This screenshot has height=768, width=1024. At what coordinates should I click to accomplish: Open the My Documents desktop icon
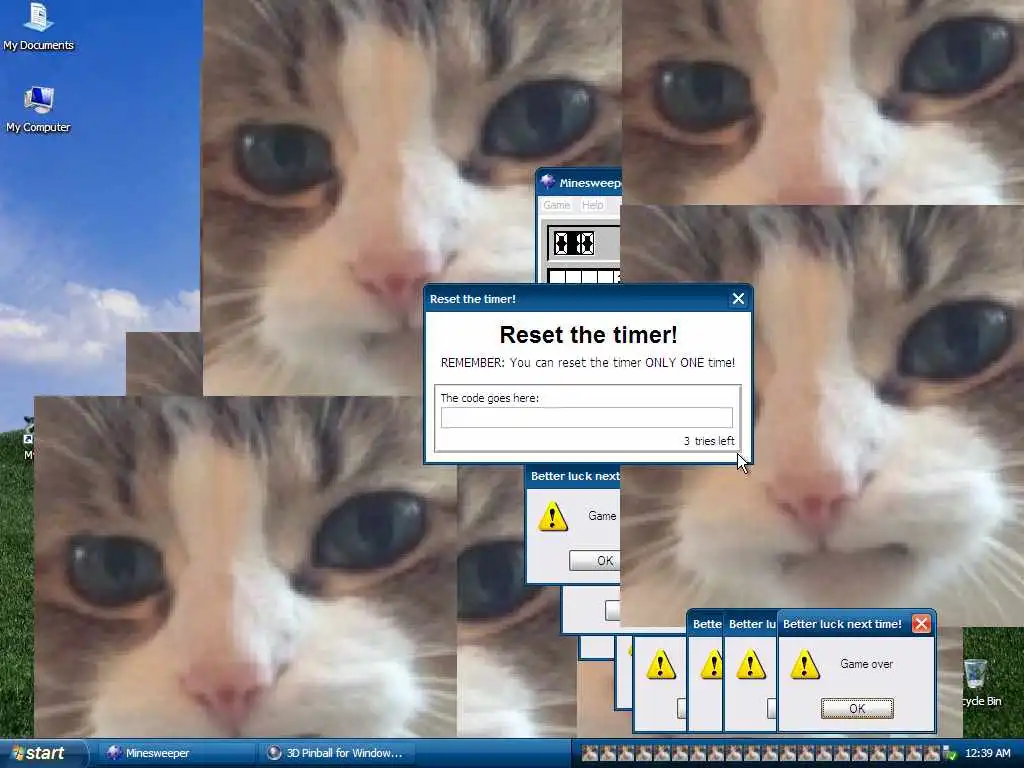(x=38, y=26)
